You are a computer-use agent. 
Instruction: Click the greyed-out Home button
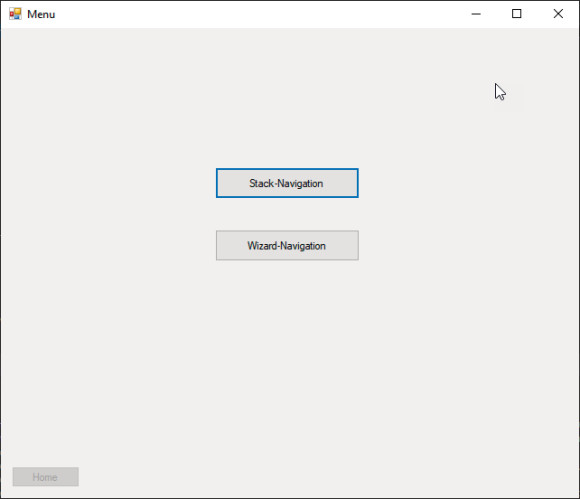[45, 477]
